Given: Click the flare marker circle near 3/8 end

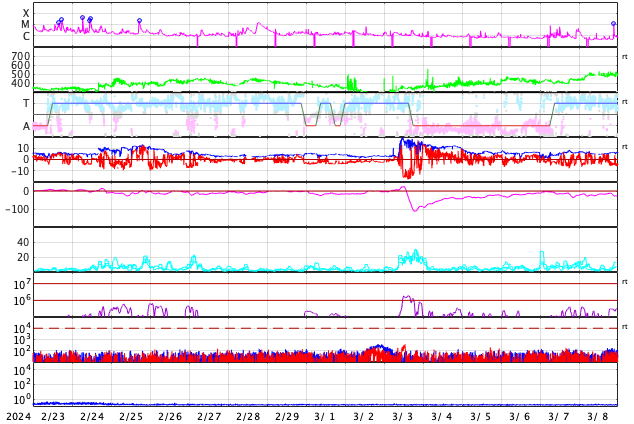Looking at the screenshot, I should (613, 24).
